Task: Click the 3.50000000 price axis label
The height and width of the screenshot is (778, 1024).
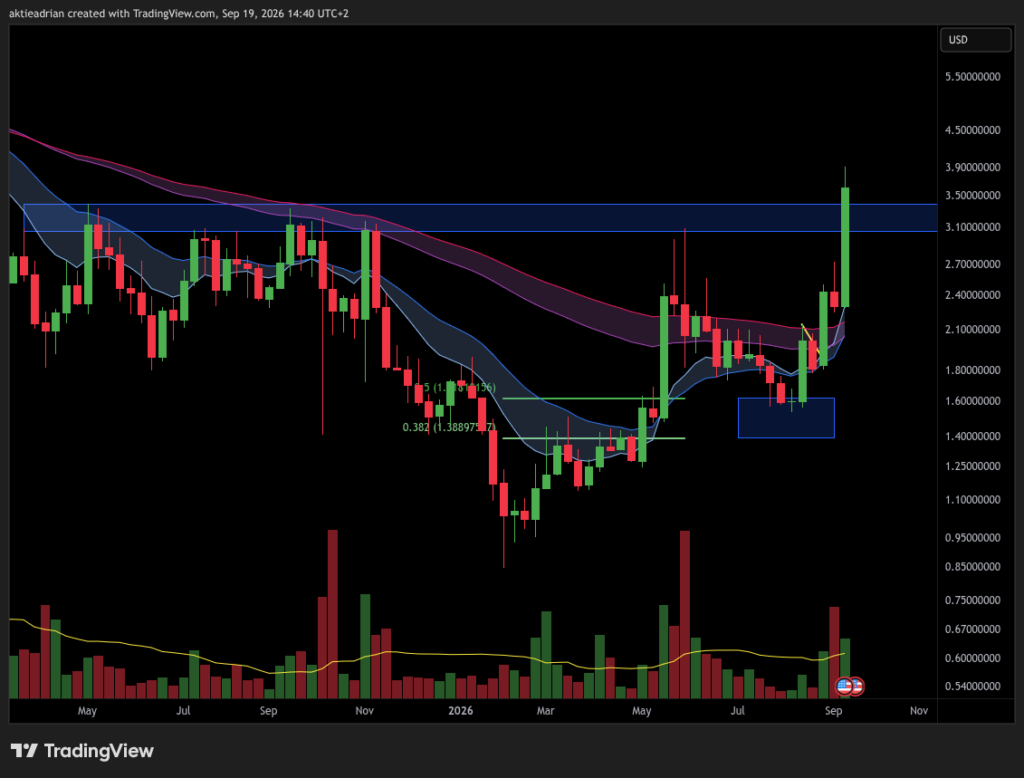Action: tap(972, 195)
